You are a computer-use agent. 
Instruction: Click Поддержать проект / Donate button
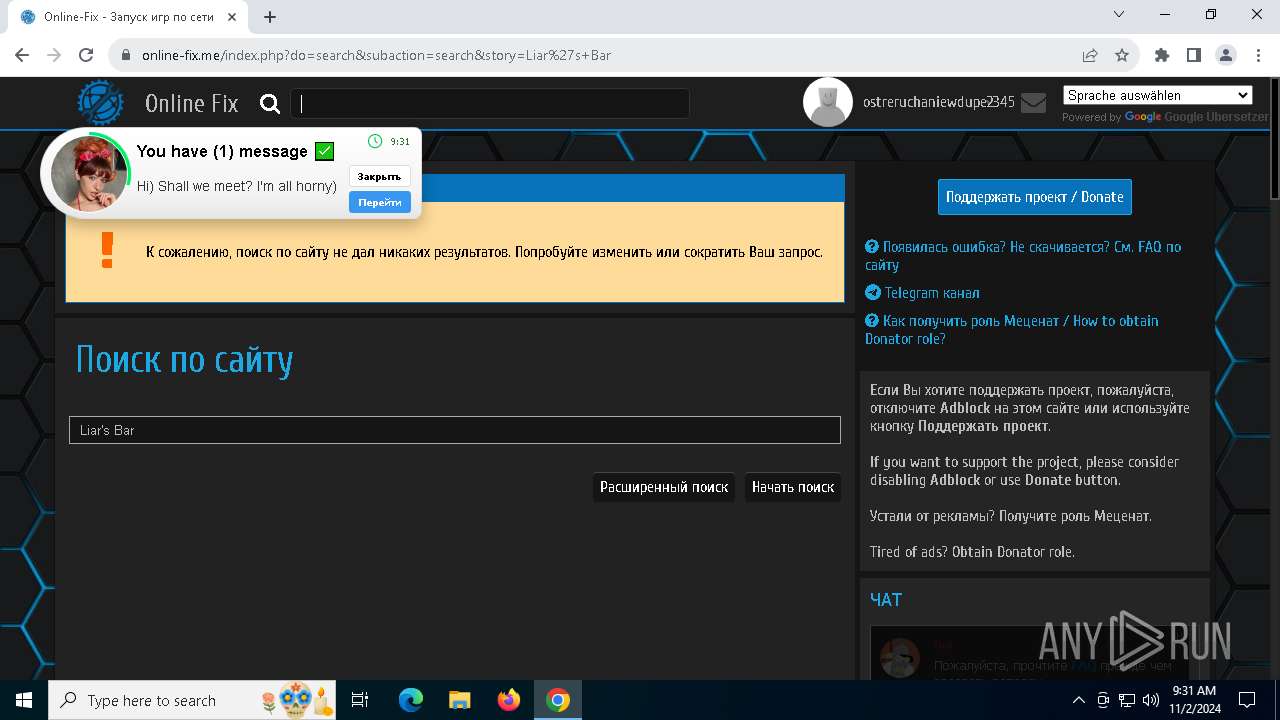(1035, 197)
